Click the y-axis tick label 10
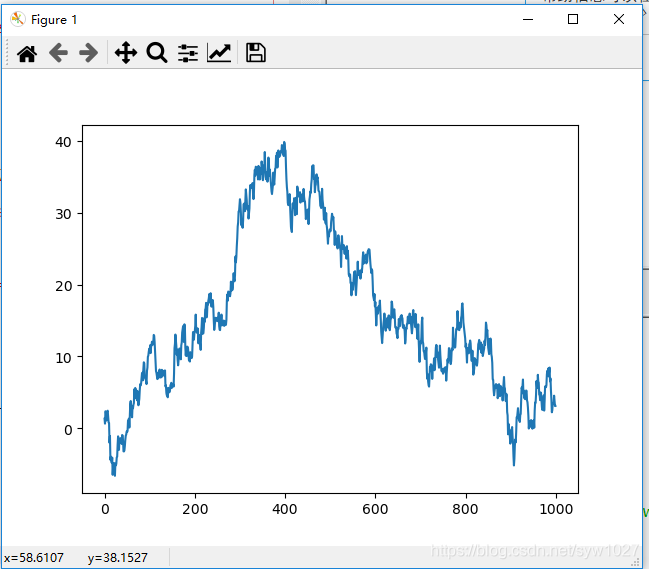649x569 pixels. (63, 358)
